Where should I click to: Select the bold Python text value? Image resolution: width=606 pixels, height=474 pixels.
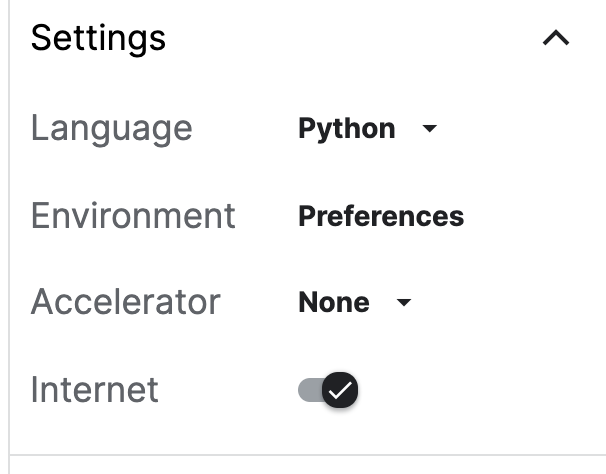coord(346,129)
